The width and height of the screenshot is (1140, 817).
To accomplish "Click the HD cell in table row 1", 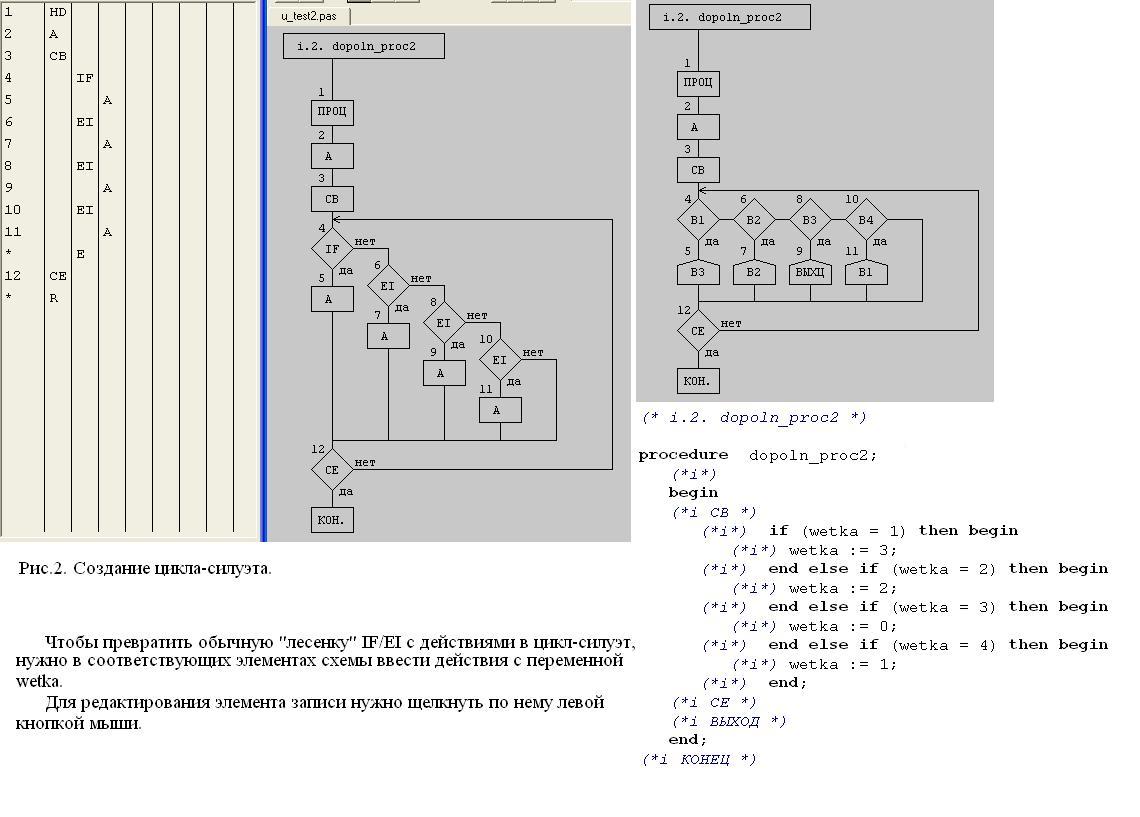I will pos(57,13).
